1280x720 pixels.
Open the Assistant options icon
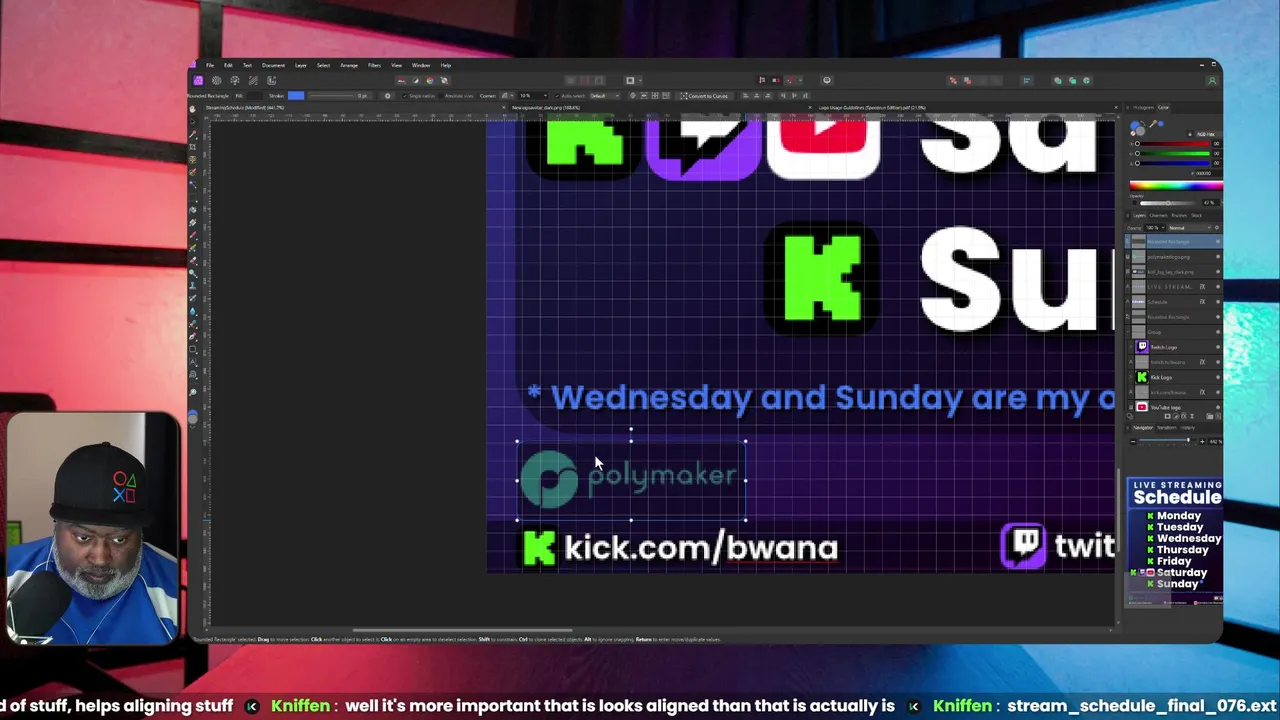(x=827, y=80)
